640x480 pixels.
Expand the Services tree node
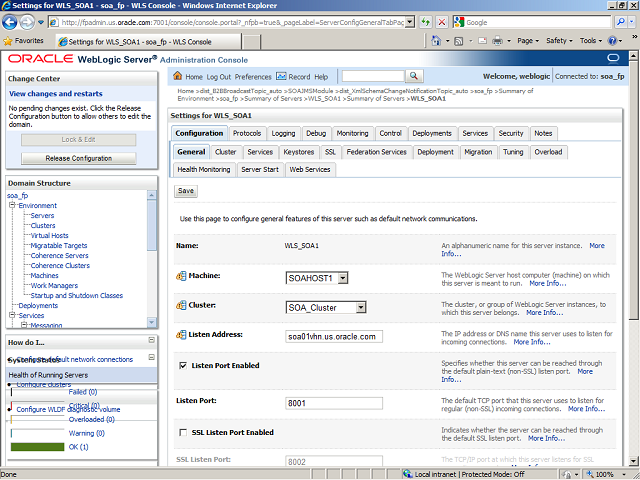pyautogui.click(x=13, y=315)
